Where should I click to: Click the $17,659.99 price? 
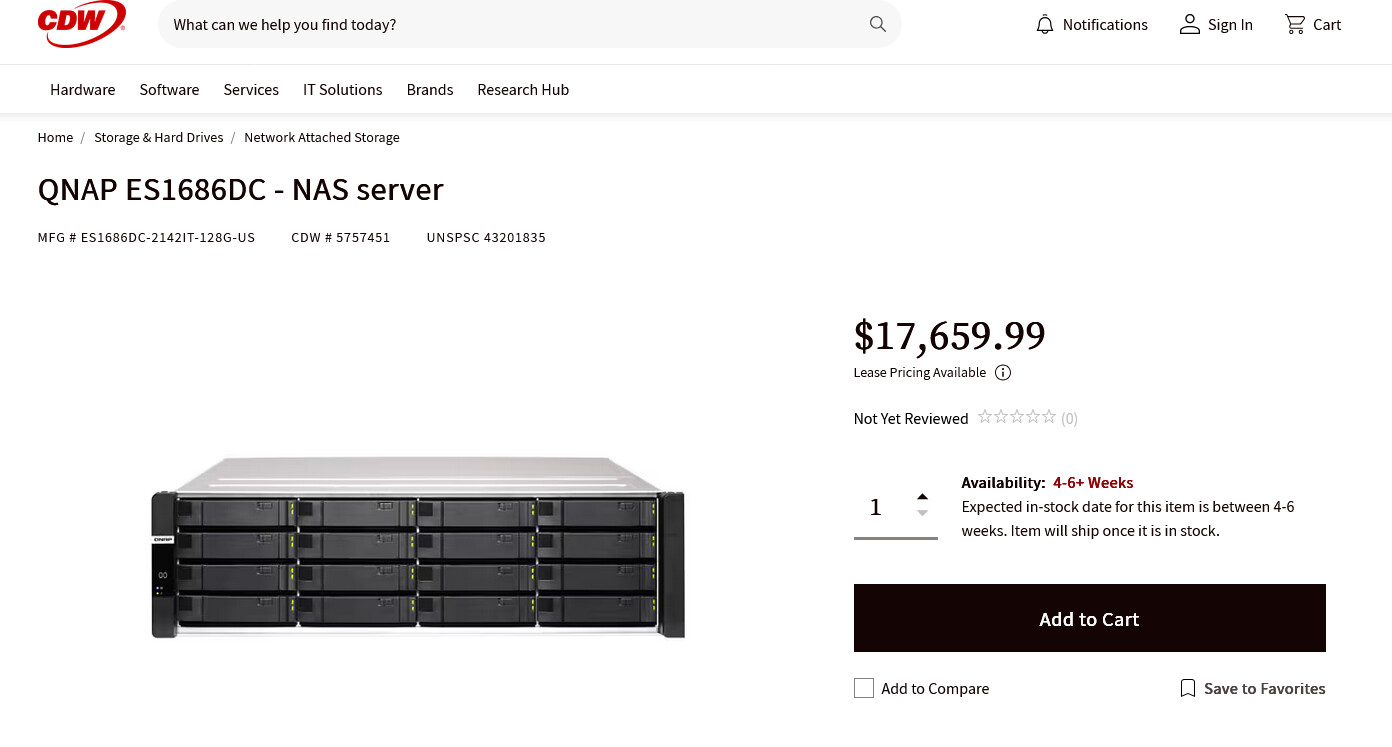(950, 335)
